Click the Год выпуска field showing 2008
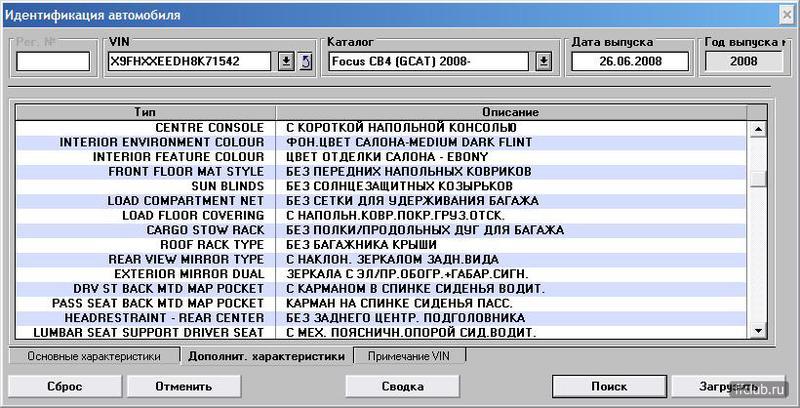The image size is (800, 408). click(743, 62)
